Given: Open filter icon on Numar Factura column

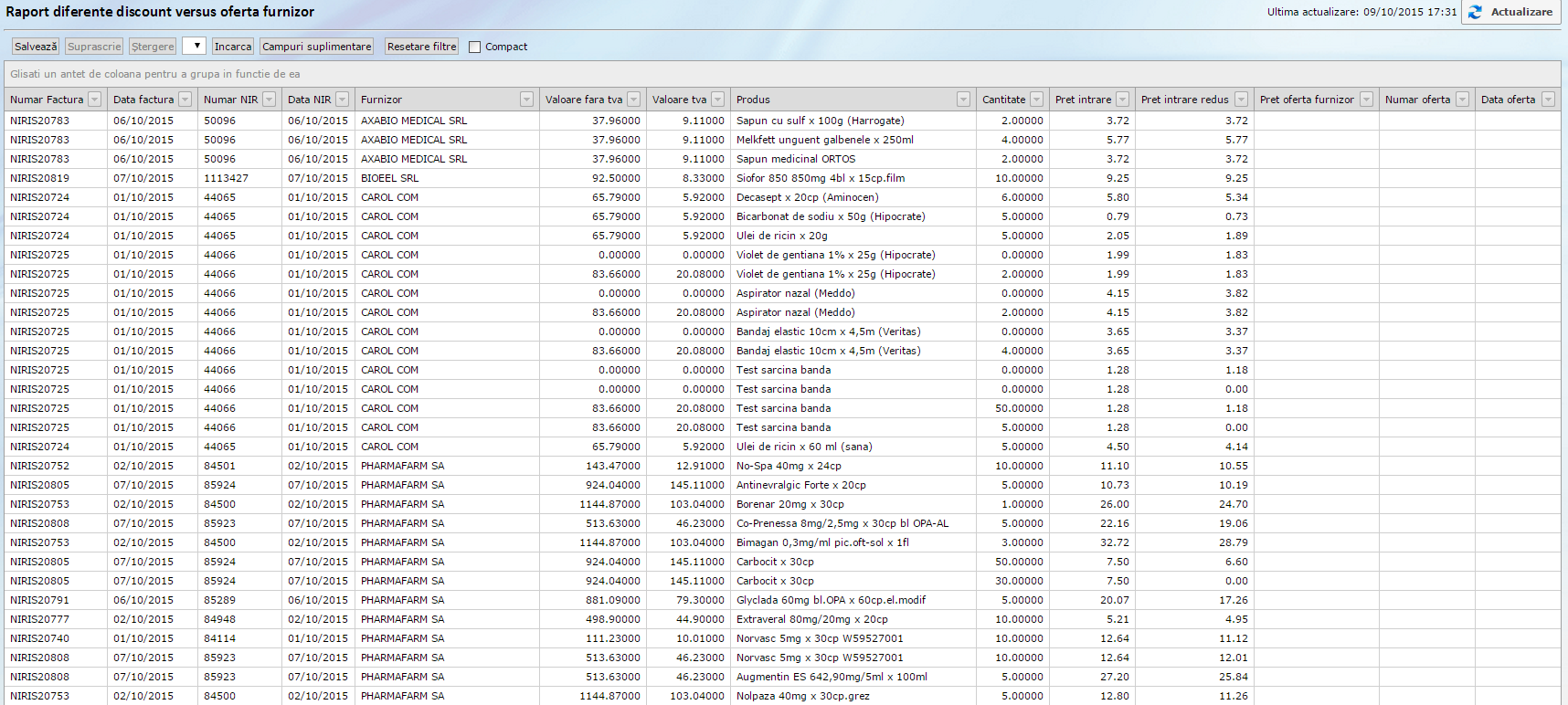Looking at the screenshot, I should pos(94,100).
